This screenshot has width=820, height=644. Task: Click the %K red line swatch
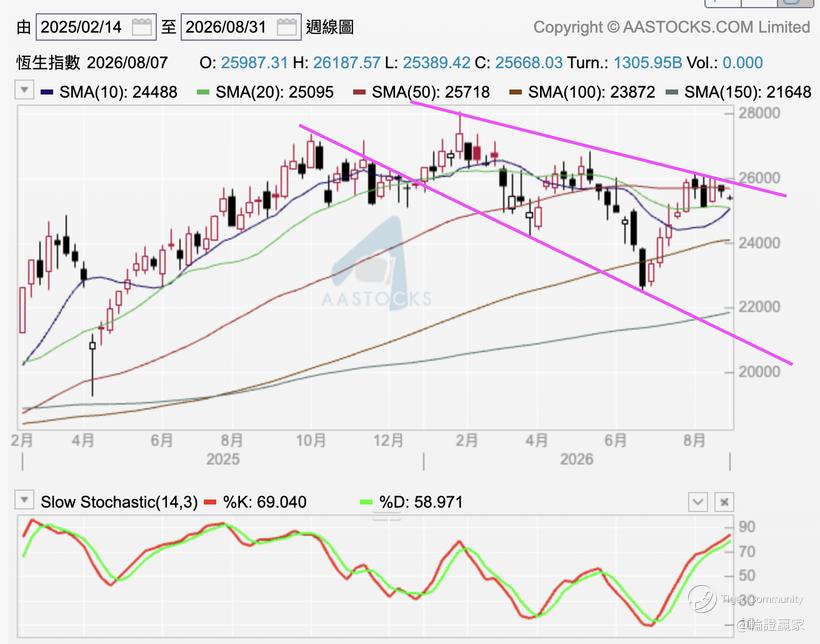pos(210,502)
